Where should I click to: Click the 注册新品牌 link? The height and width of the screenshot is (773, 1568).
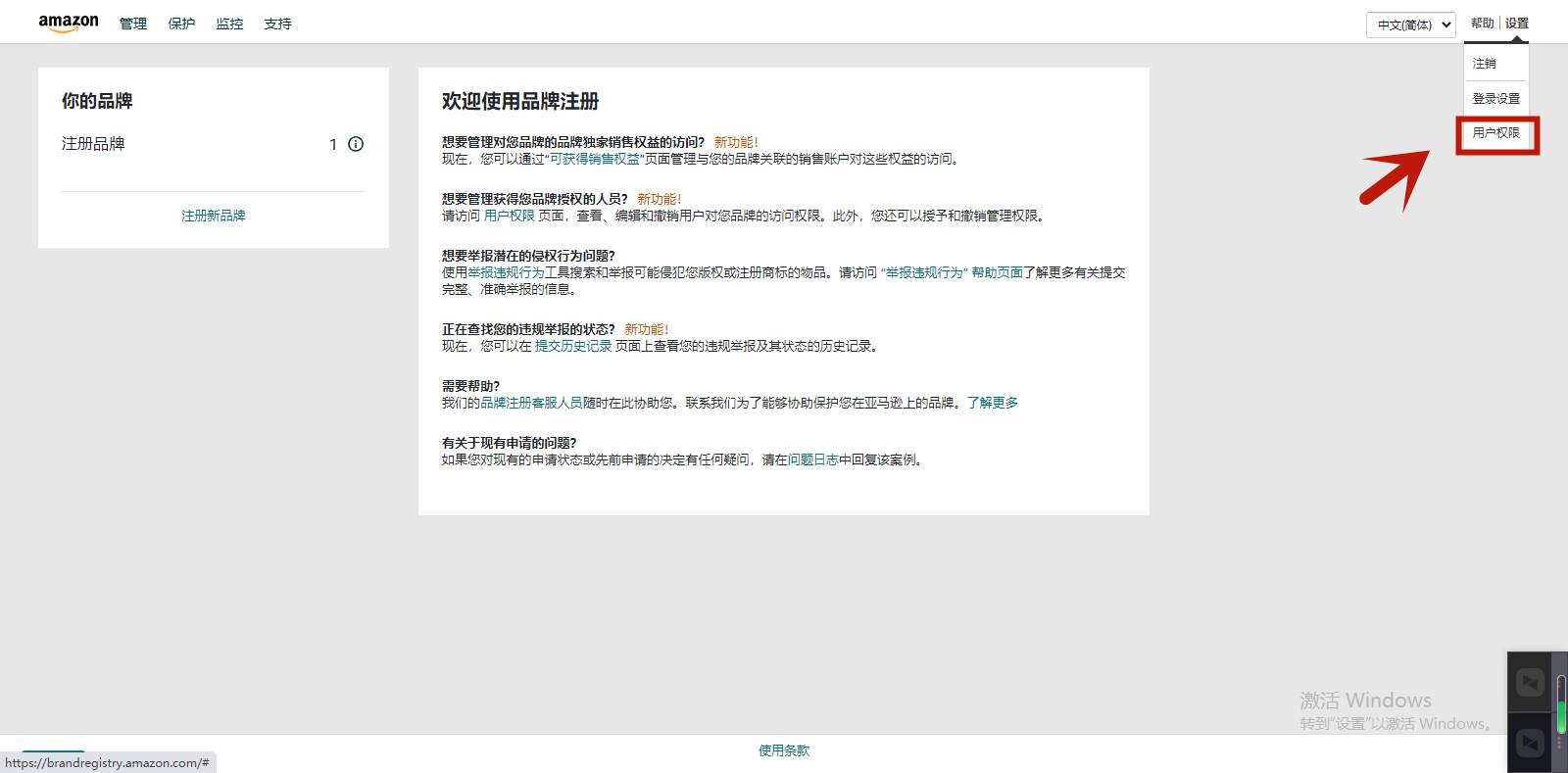coord(214,216)
